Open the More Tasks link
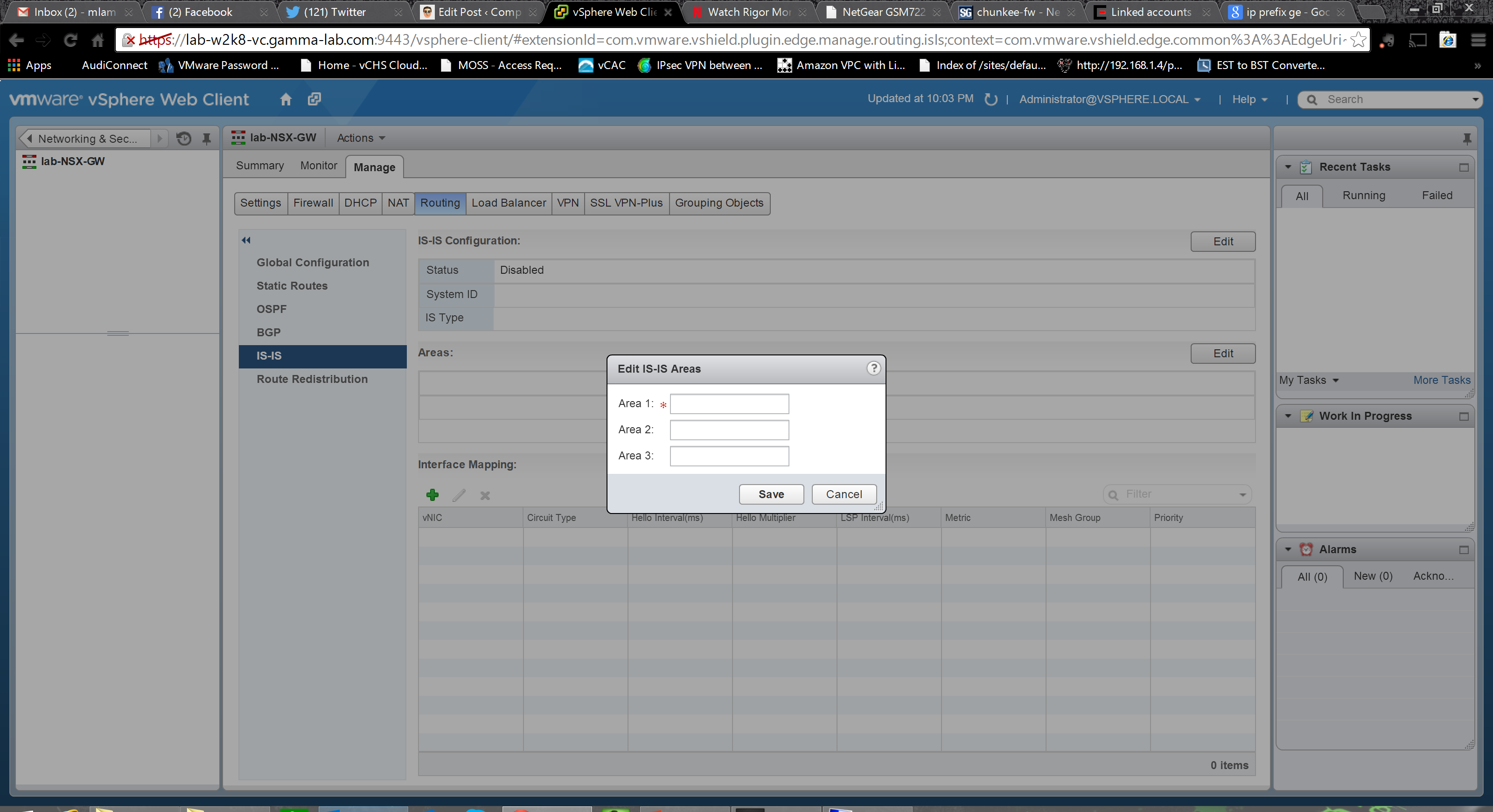The image size is (1493, 812). click(1441, 380)
